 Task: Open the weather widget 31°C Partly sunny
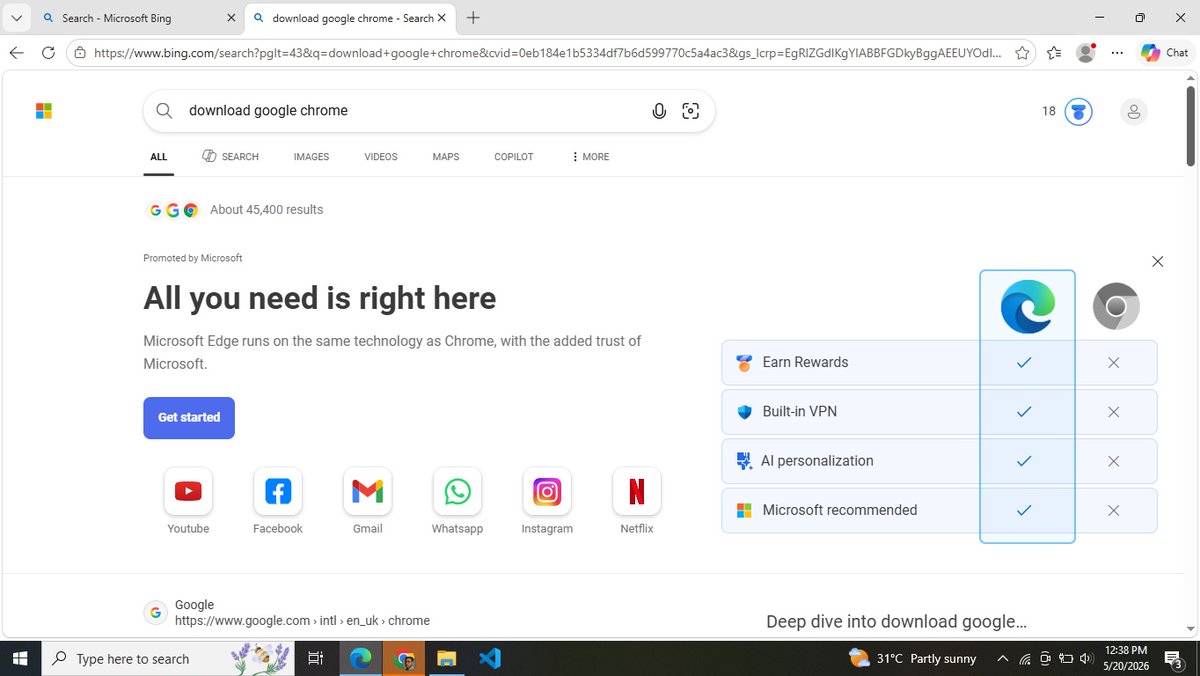pyautogui.click(x=912, y=659)
